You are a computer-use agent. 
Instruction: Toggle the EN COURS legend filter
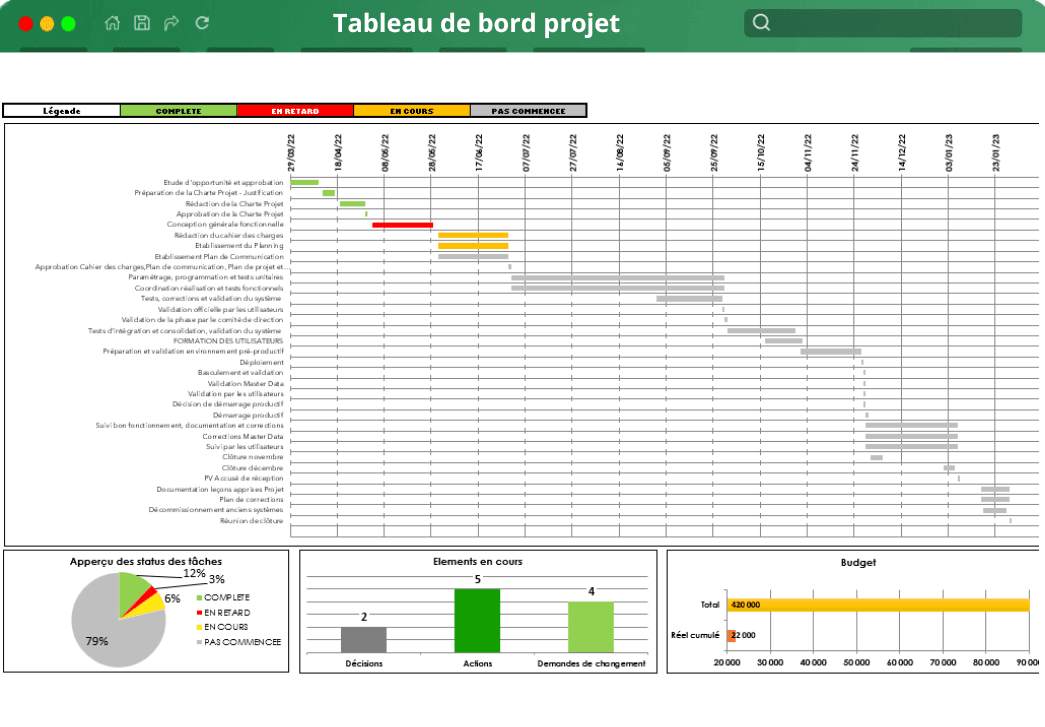[412, 110]
